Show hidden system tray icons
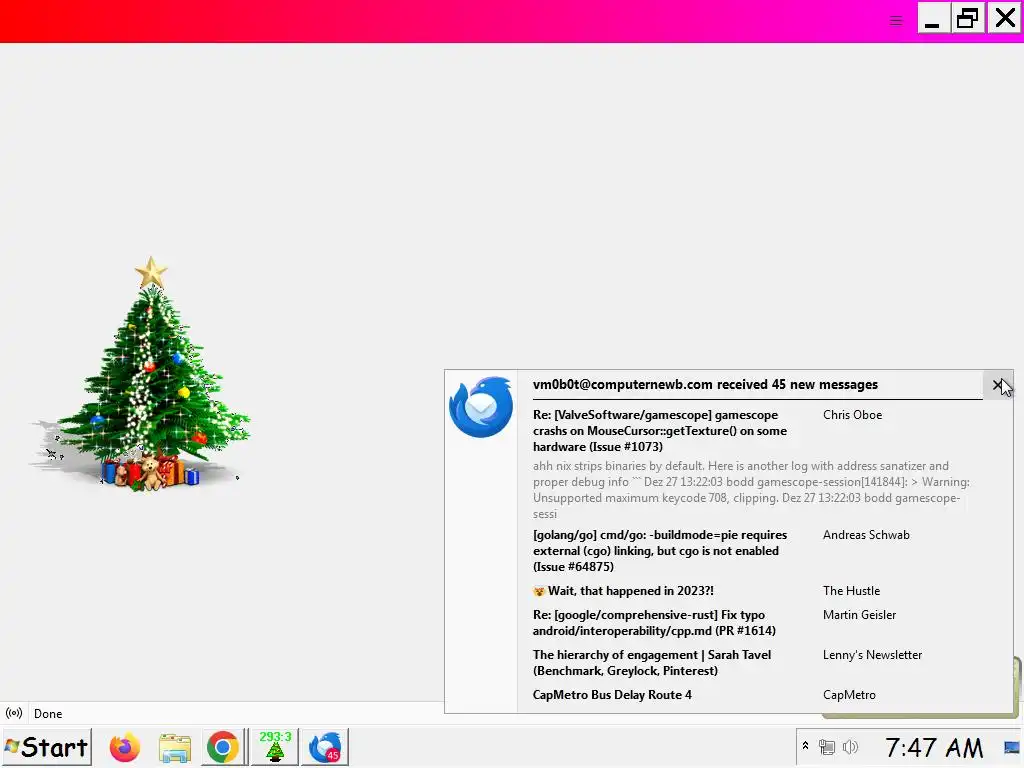Screen dimensions: 1024x768 point(805,746)
